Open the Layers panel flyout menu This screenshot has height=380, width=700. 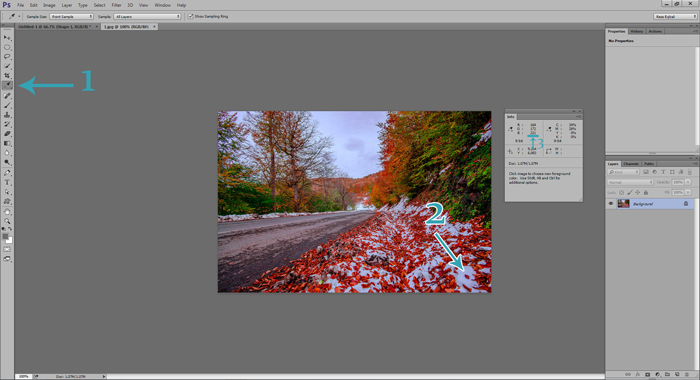(695, 163)
